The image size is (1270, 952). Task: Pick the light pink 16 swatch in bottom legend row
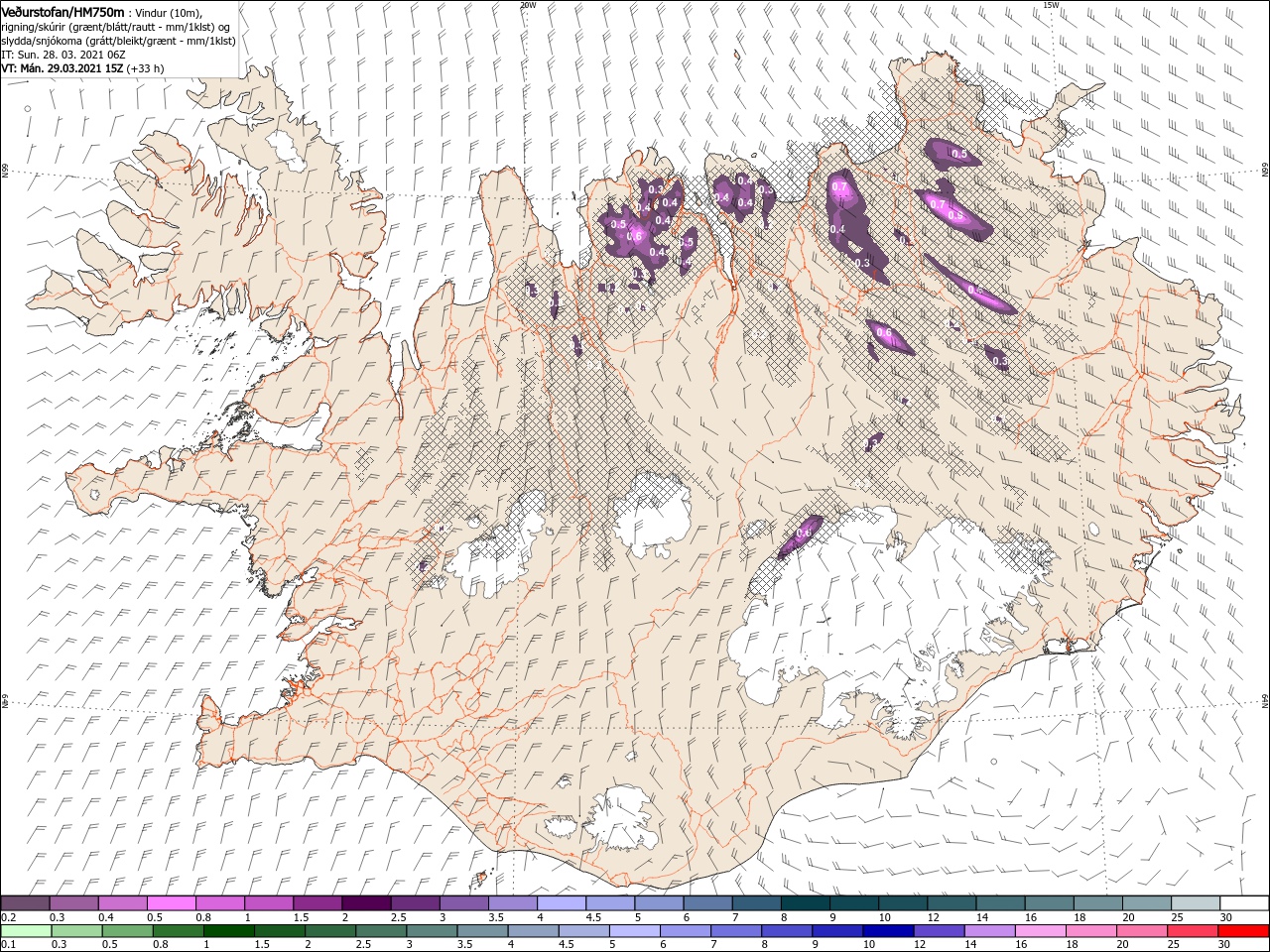click(x=1039, y=931)
